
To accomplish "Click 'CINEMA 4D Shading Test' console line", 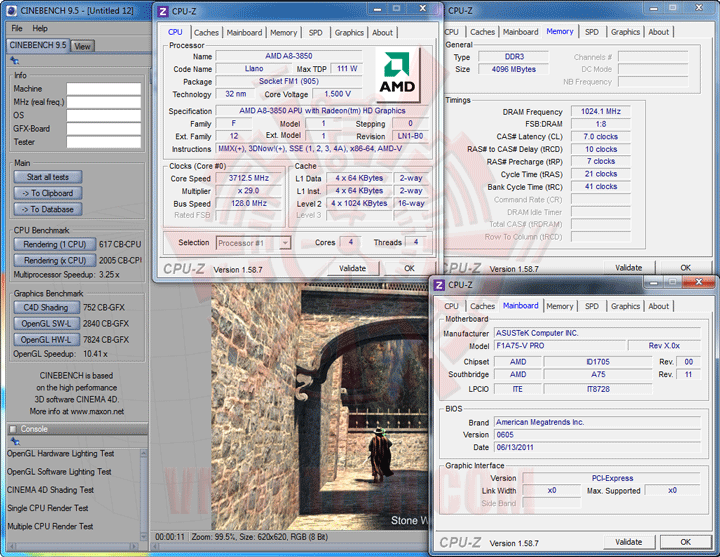I will click(51, 490).
